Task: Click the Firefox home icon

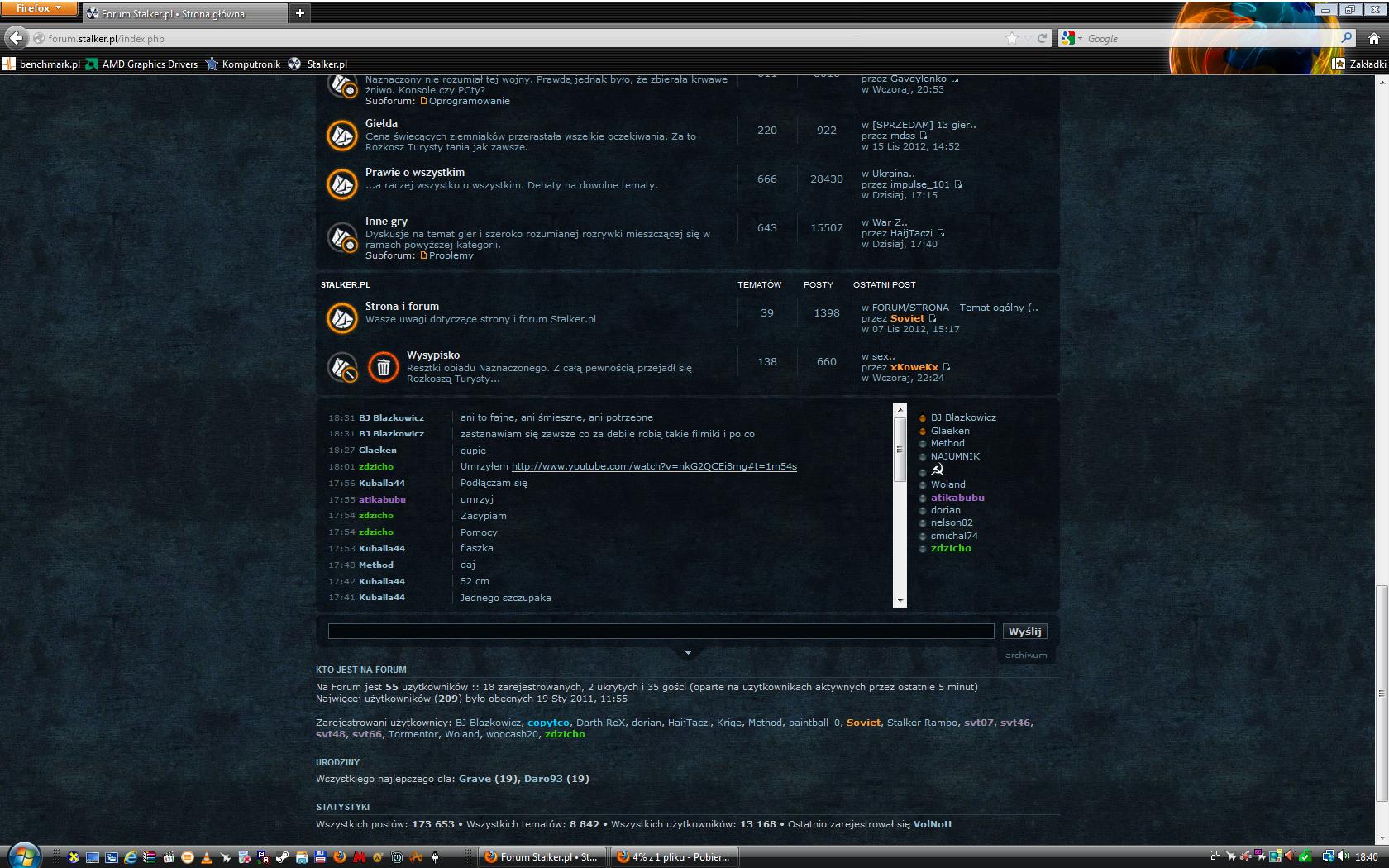Action: [x=1374, y=38]
